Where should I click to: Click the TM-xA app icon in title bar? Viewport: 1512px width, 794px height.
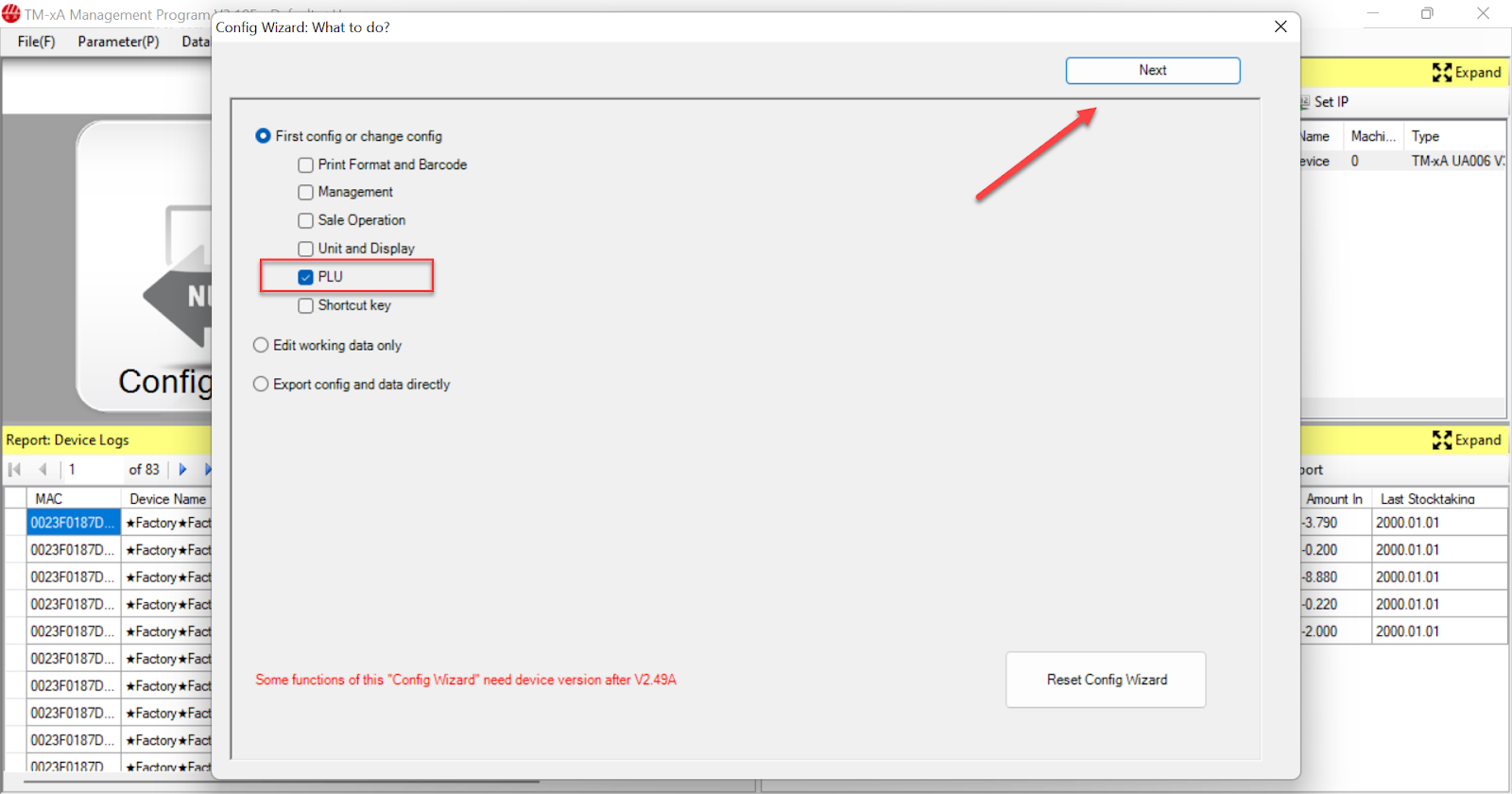11,13
